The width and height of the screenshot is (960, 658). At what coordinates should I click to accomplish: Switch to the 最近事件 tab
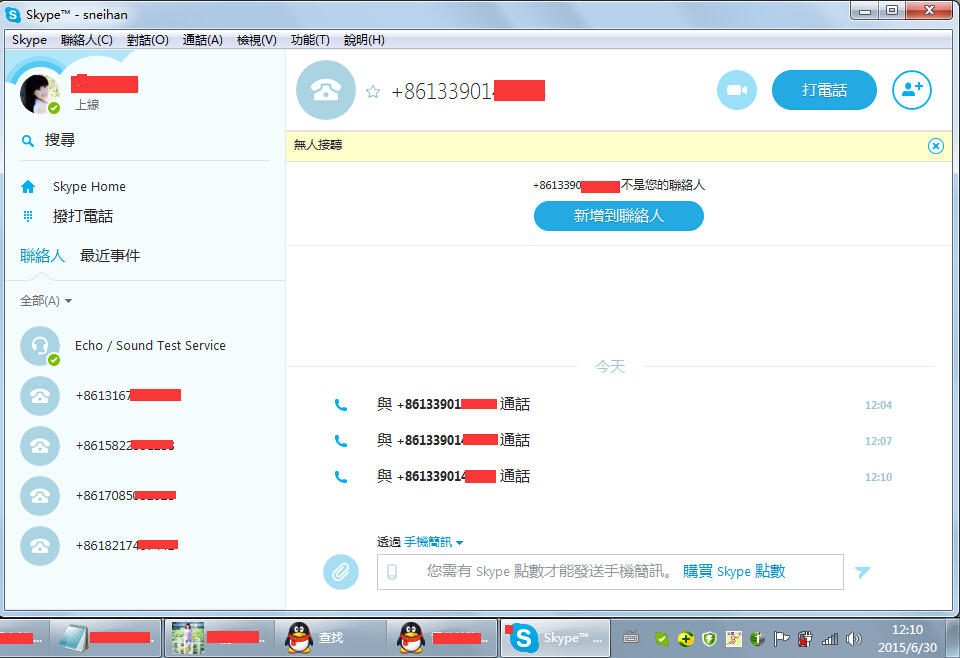[110, 256]
